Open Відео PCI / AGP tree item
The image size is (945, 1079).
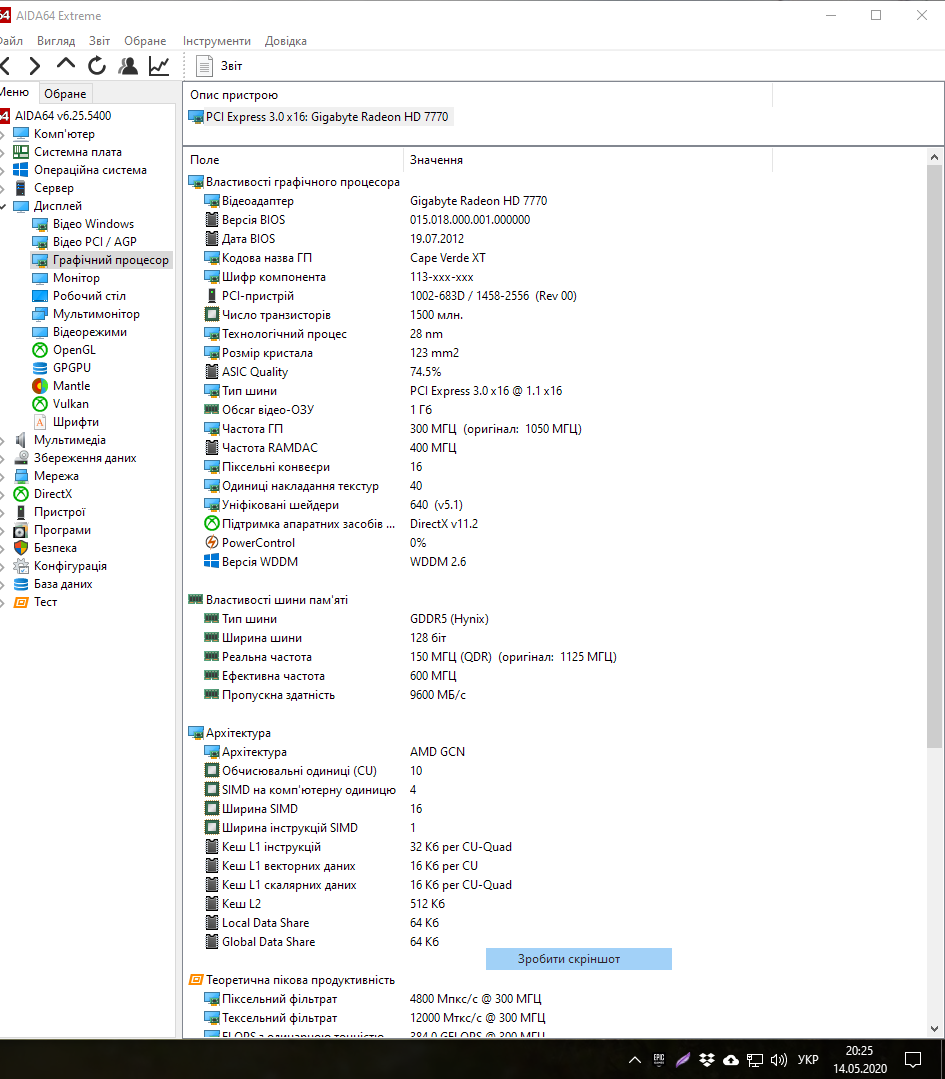pyautogui.click(x=94, y=242)
